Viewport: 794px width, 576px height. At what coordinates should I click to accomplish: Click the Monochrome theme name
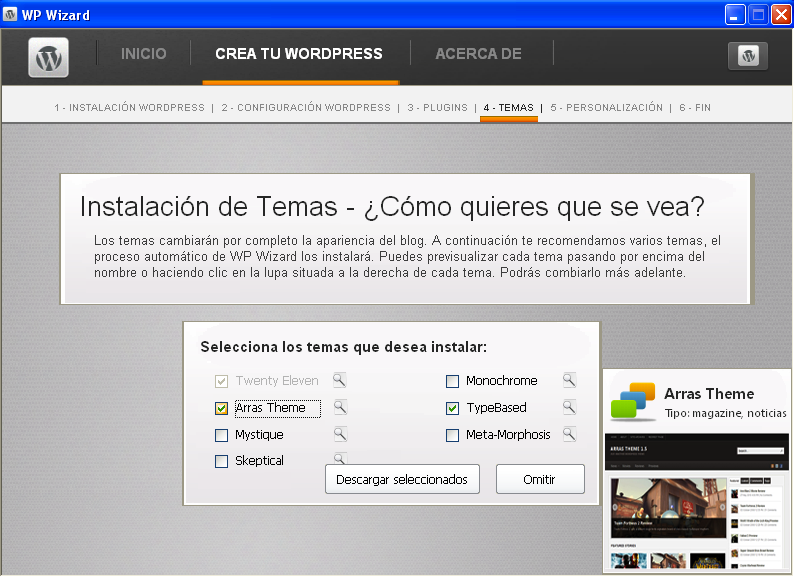click(502, 380)
